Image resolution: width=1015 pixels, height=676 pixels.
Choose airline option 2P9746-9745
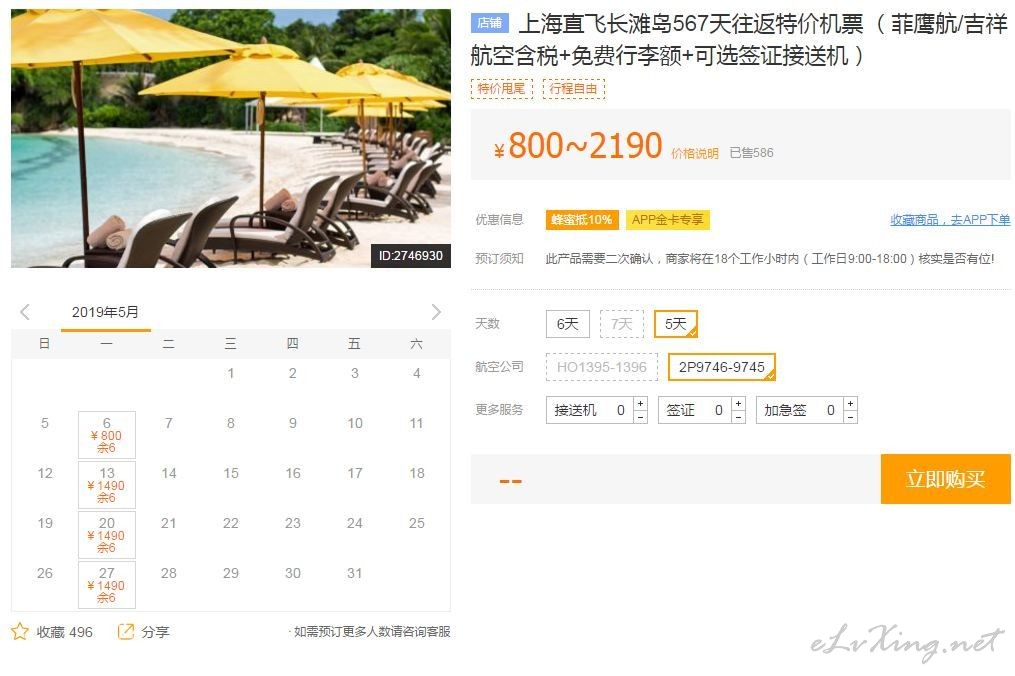tap(722, 367)
